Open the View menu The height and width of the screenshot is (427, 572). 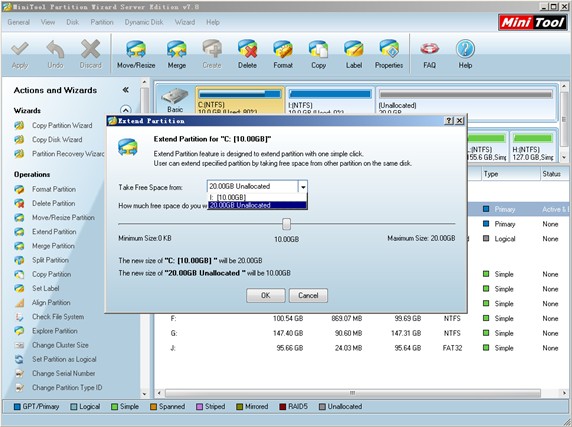(48, 22)
